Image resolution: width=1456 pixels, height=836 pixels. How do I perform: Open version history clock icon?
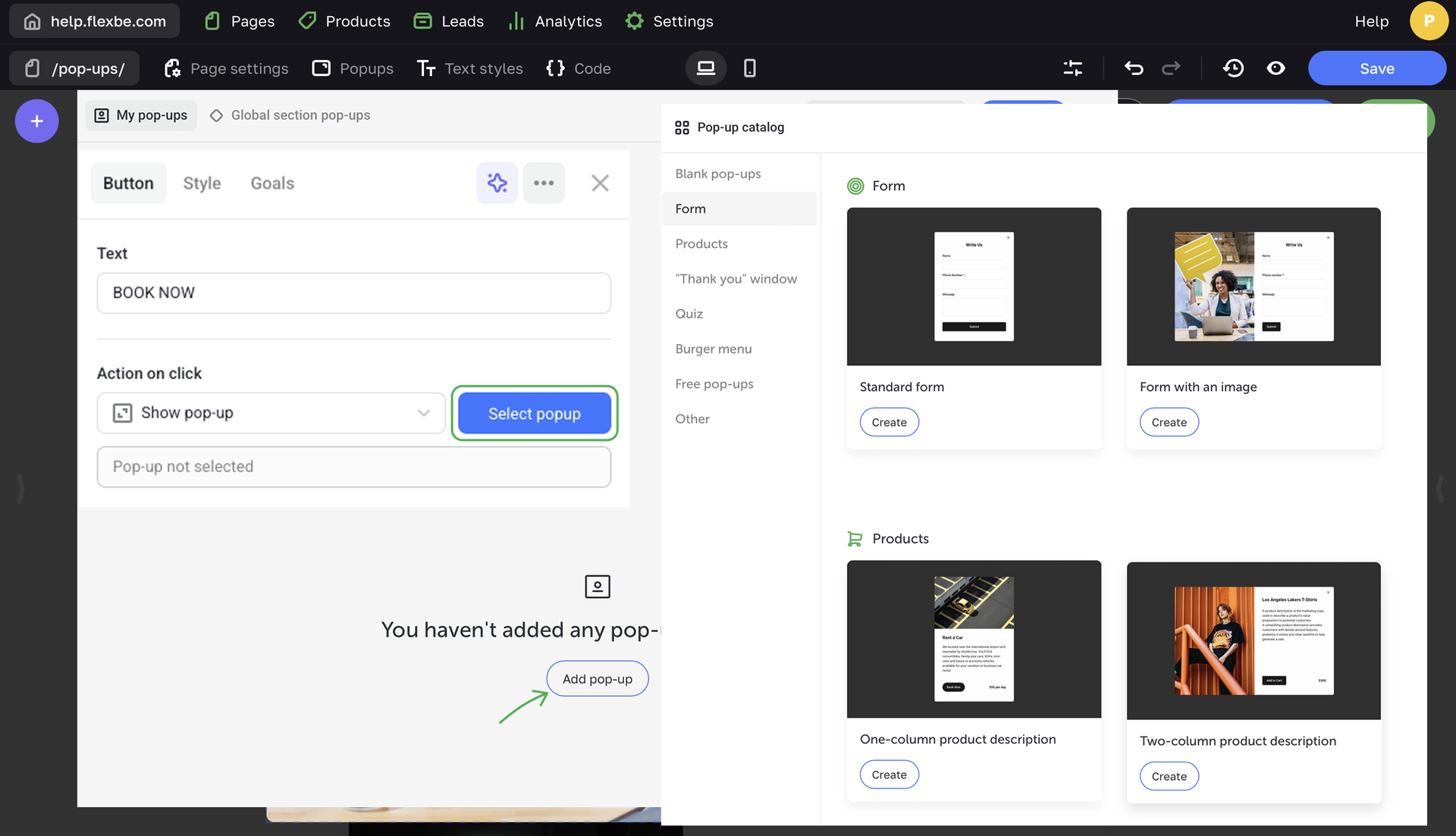(x=1233, y=68)
